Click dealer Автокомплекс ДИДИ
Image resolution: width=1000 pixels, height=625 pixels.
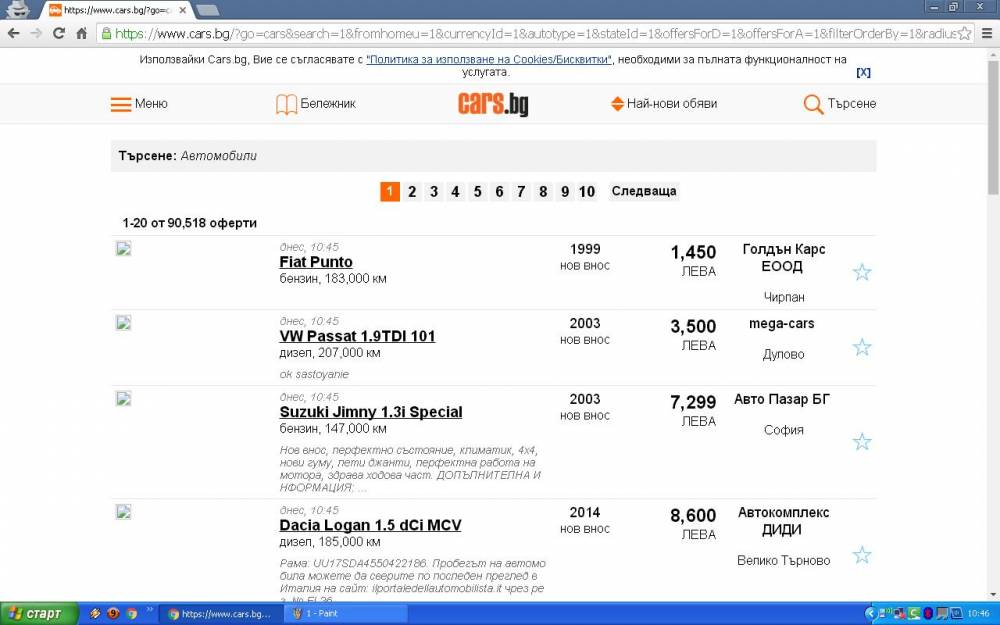[783, 521]
